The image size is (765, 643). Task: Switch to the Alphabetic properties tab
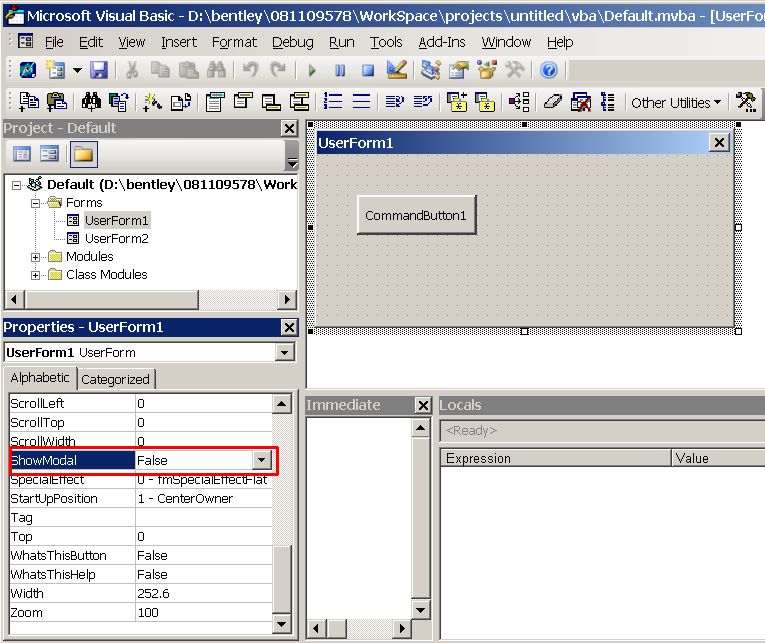40,378
